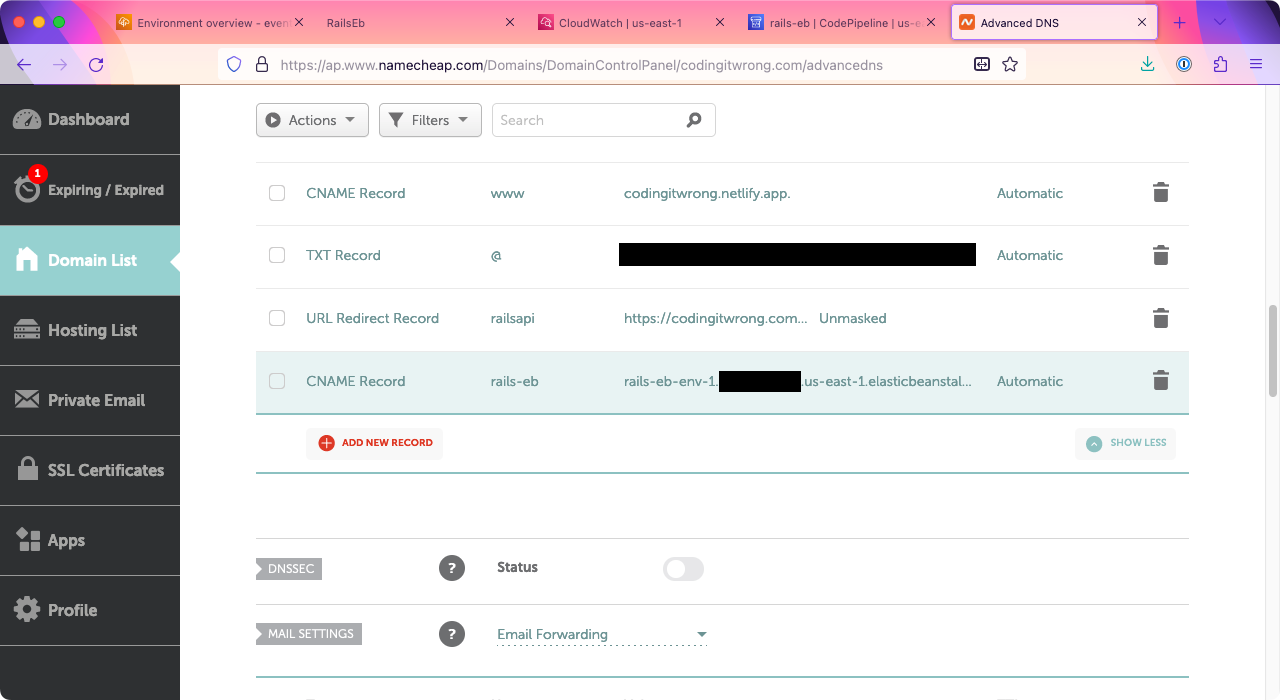Open the Email Forwarding mail settings dropdown

[x=602, y=634]
